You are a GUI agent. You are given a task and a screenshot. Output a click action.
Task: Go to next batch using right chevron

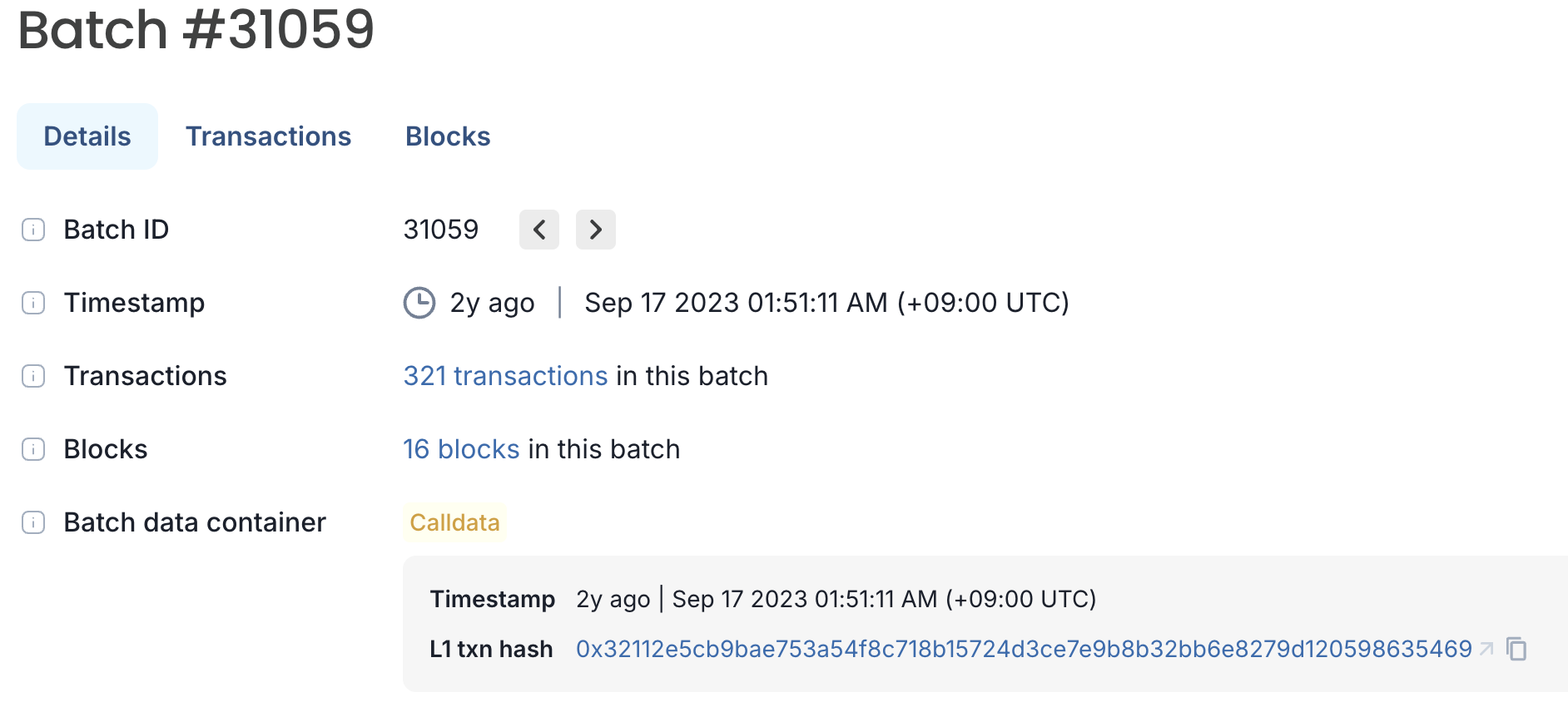pyautogui.click(x=596, y=230)
